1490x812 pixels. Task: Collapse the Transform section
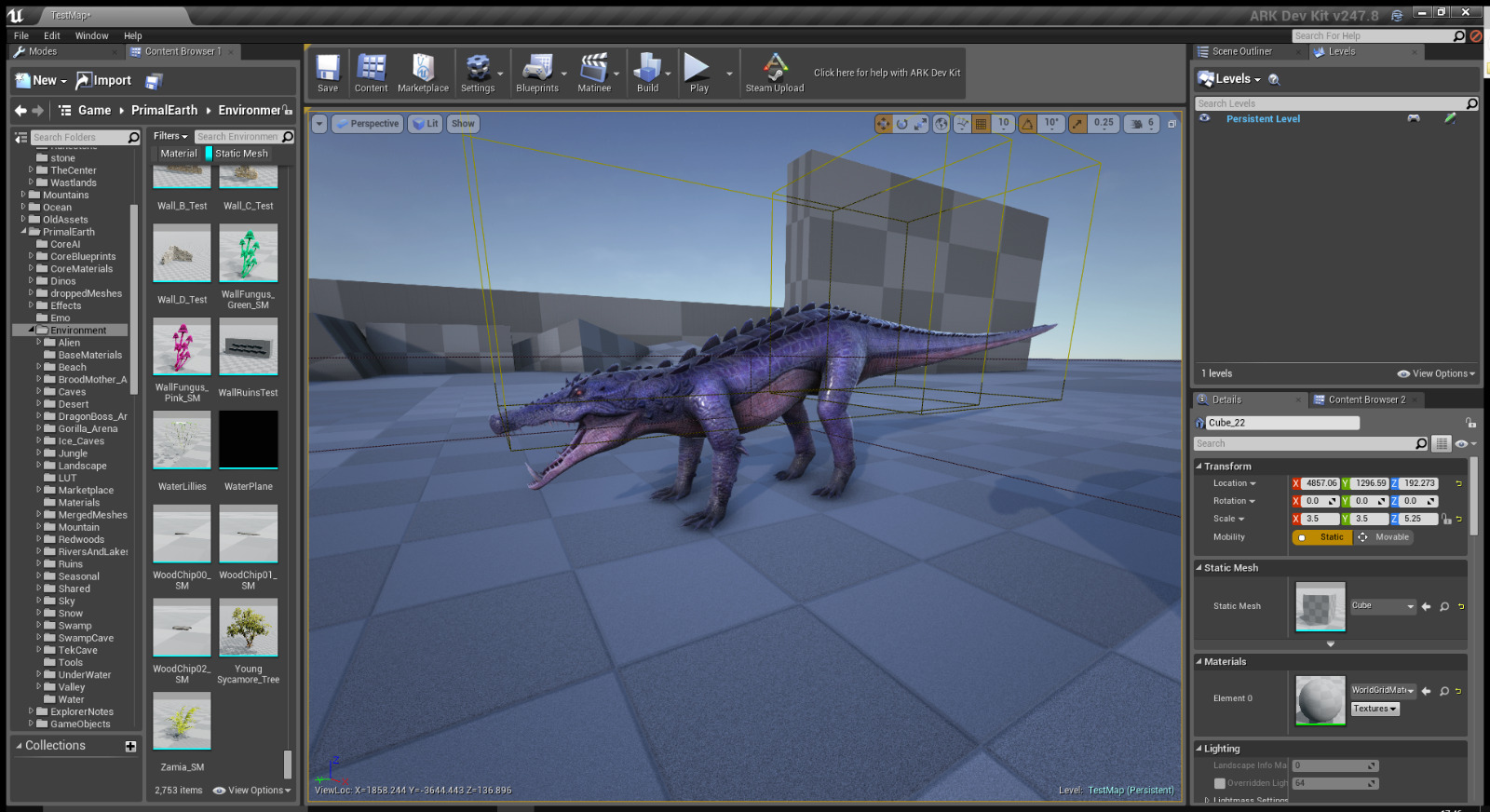coord(1199,467)
